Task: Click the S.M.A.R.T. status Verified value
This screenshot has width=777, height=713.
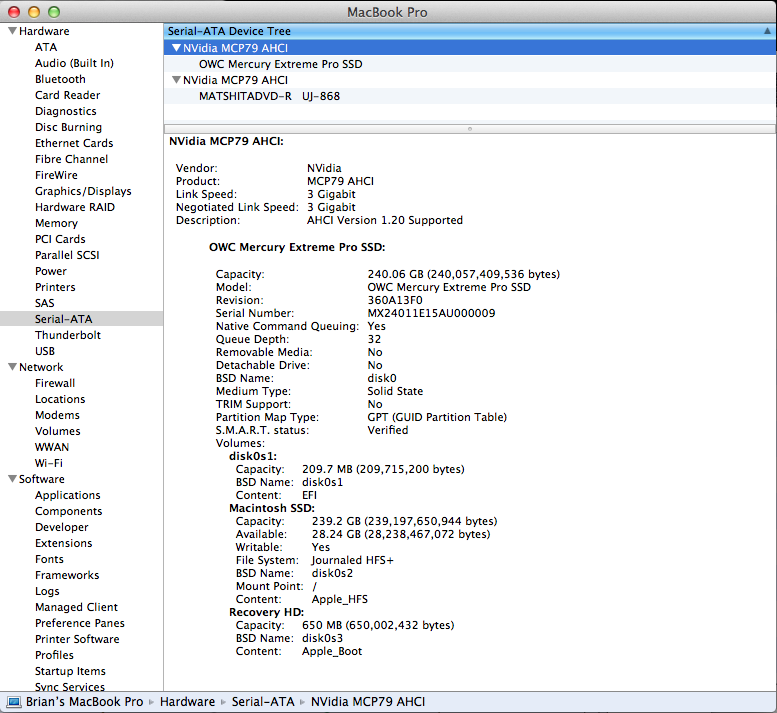Action: coord(388,430)
